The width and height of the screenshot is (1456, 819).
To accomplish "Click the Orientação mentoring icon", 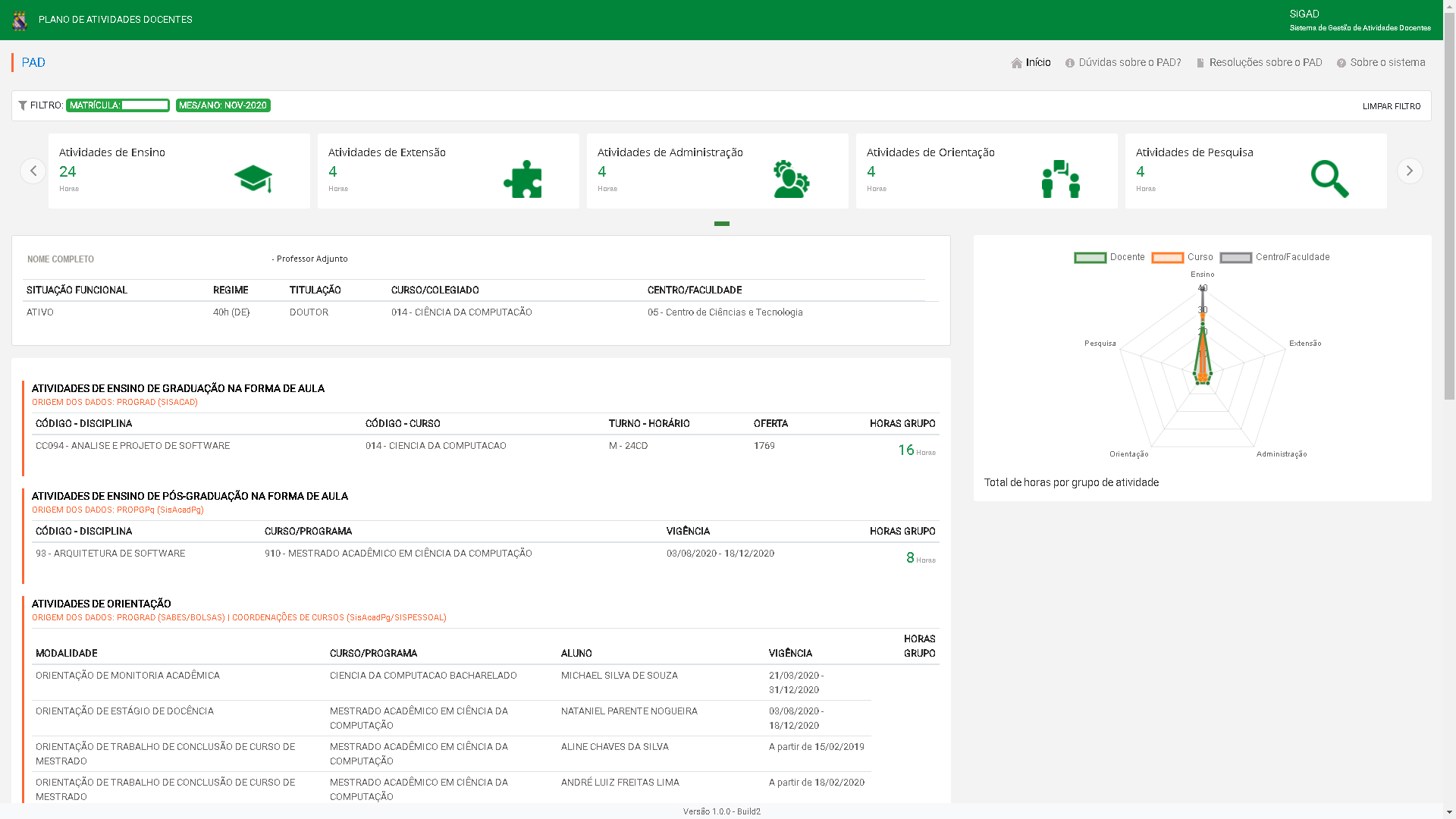I will 1061,179.
